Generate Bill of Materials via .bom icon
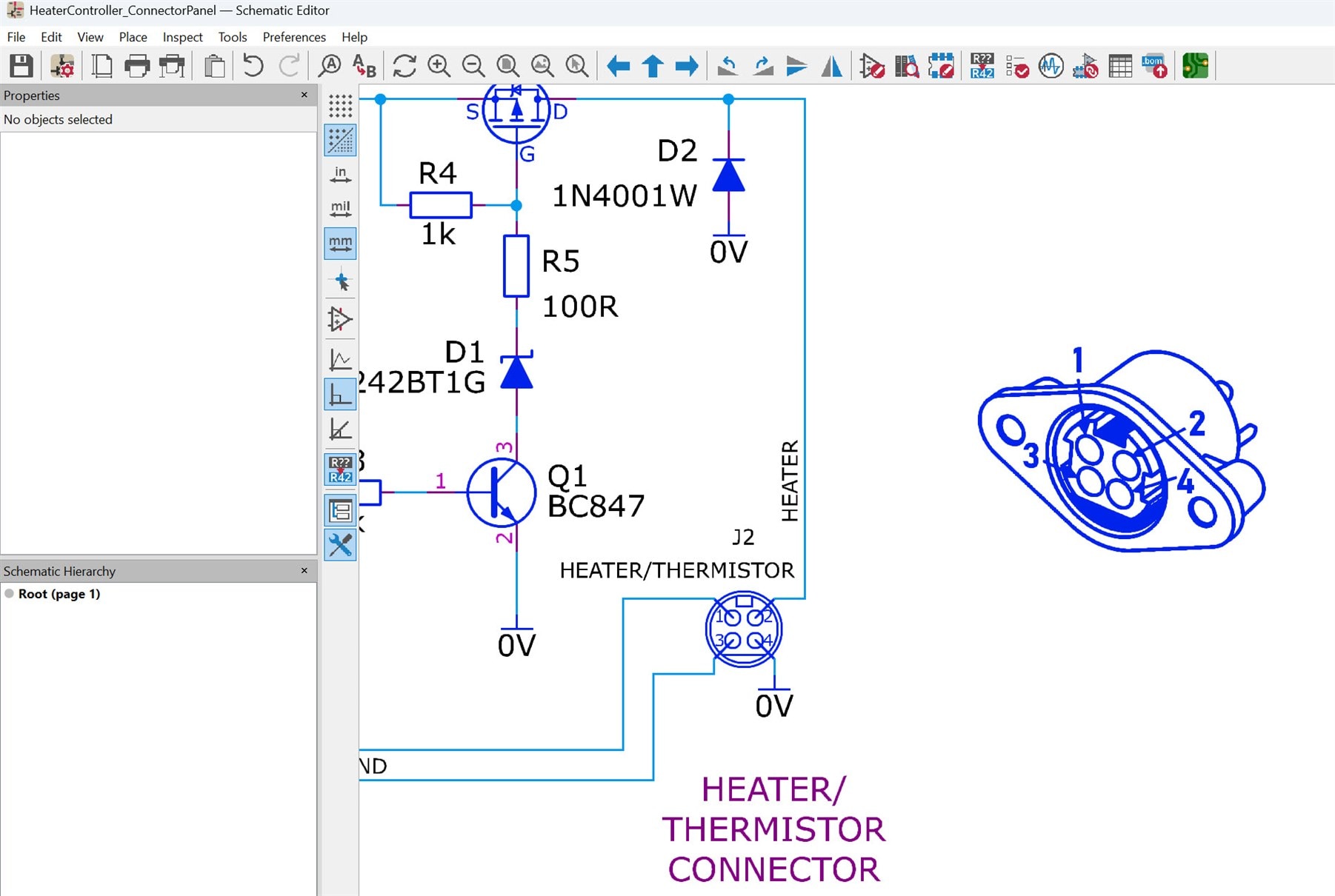Screen dimensions: 1335x896 click(x=1154, y=66)
